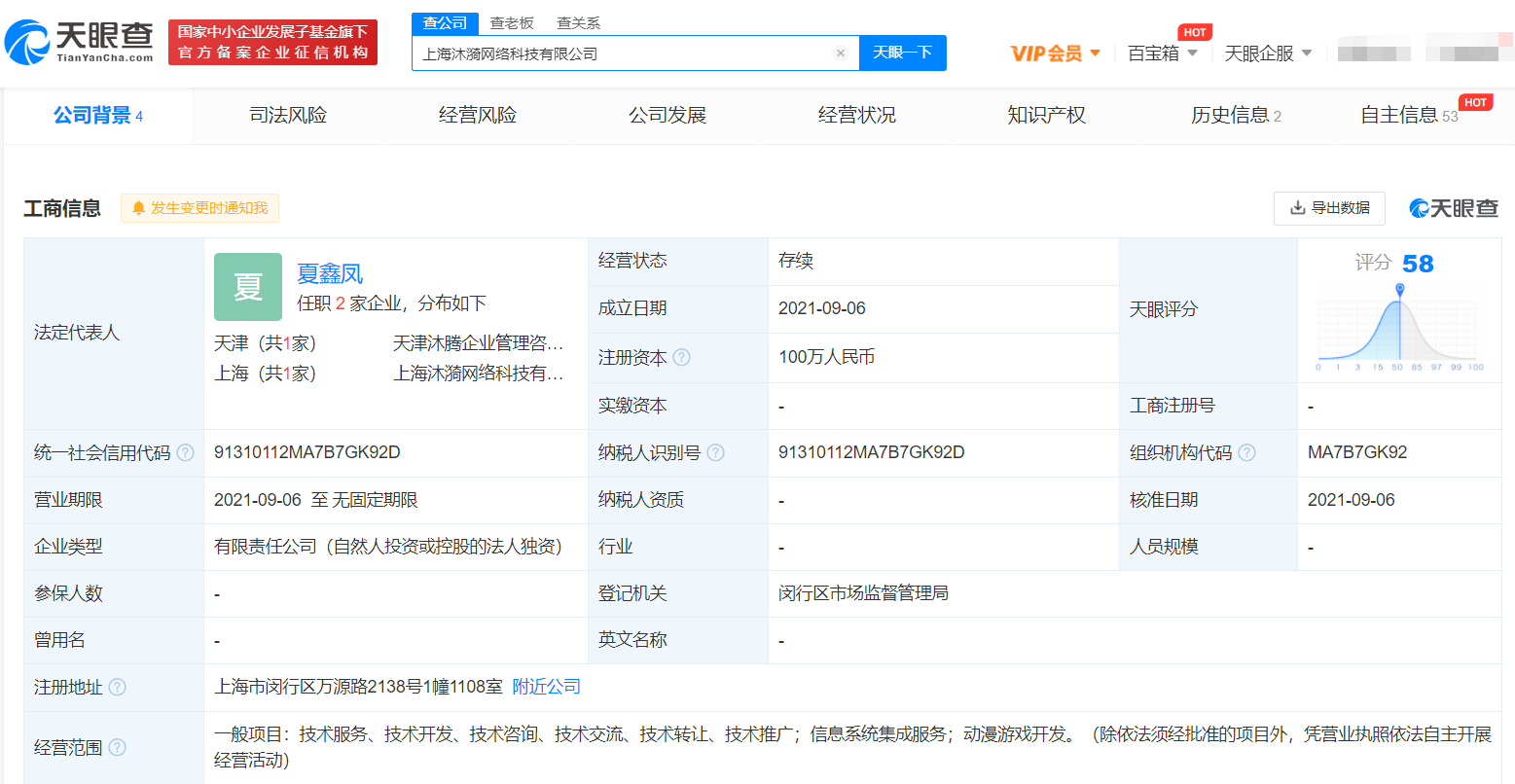This screenshot has height=784, width=1515.
Task: Open the 百宝箱 dropdown menu
Action: pos(1162,53)
